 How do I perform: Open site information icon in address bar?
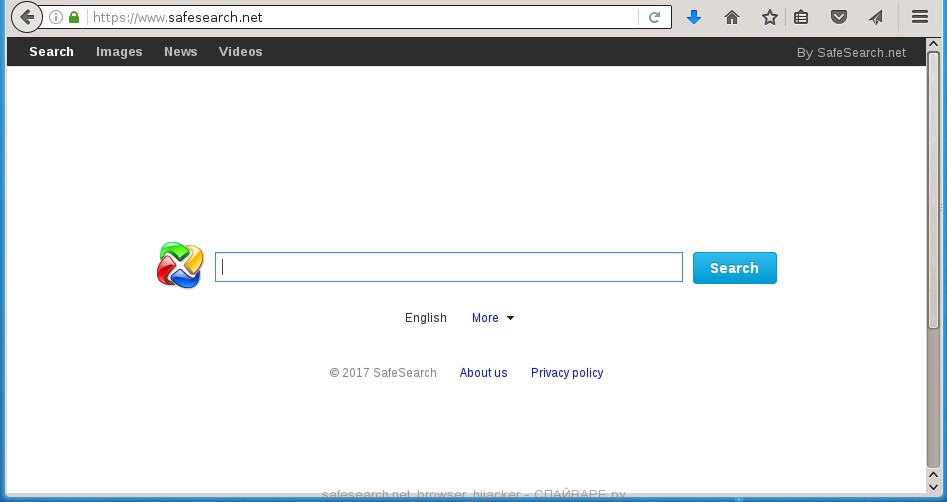pos(56,17)
